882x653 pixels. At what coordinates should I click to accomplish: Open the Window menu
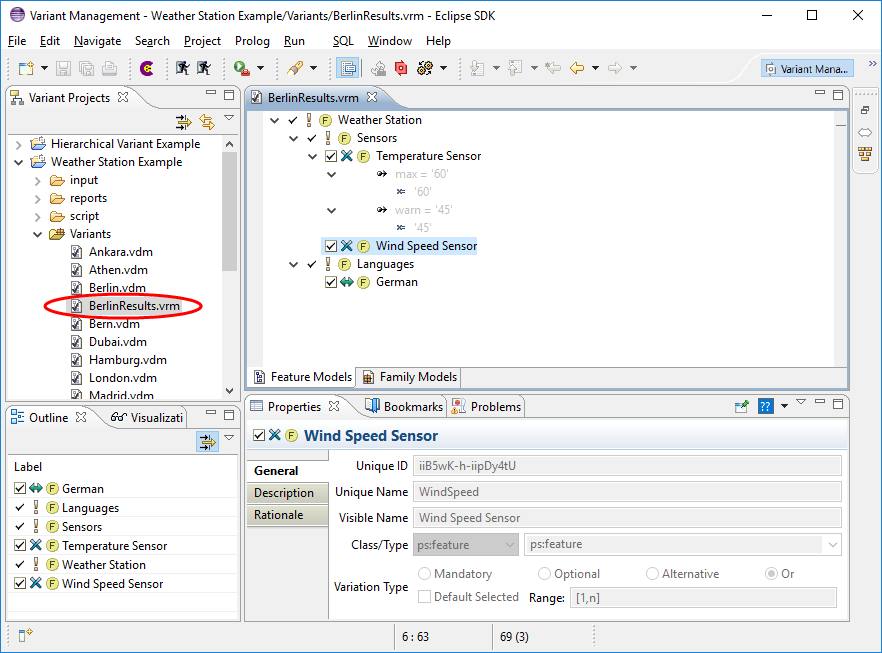pyautogui.click(x=389, y=41)
